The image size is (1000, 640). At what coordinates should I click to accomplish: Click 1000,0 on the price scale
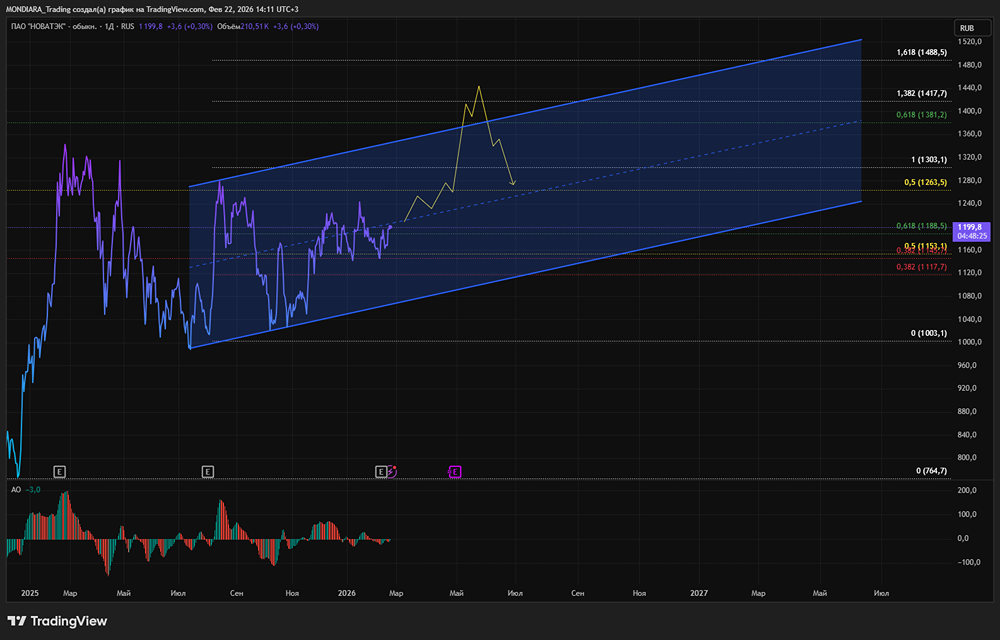coord(969,342)
